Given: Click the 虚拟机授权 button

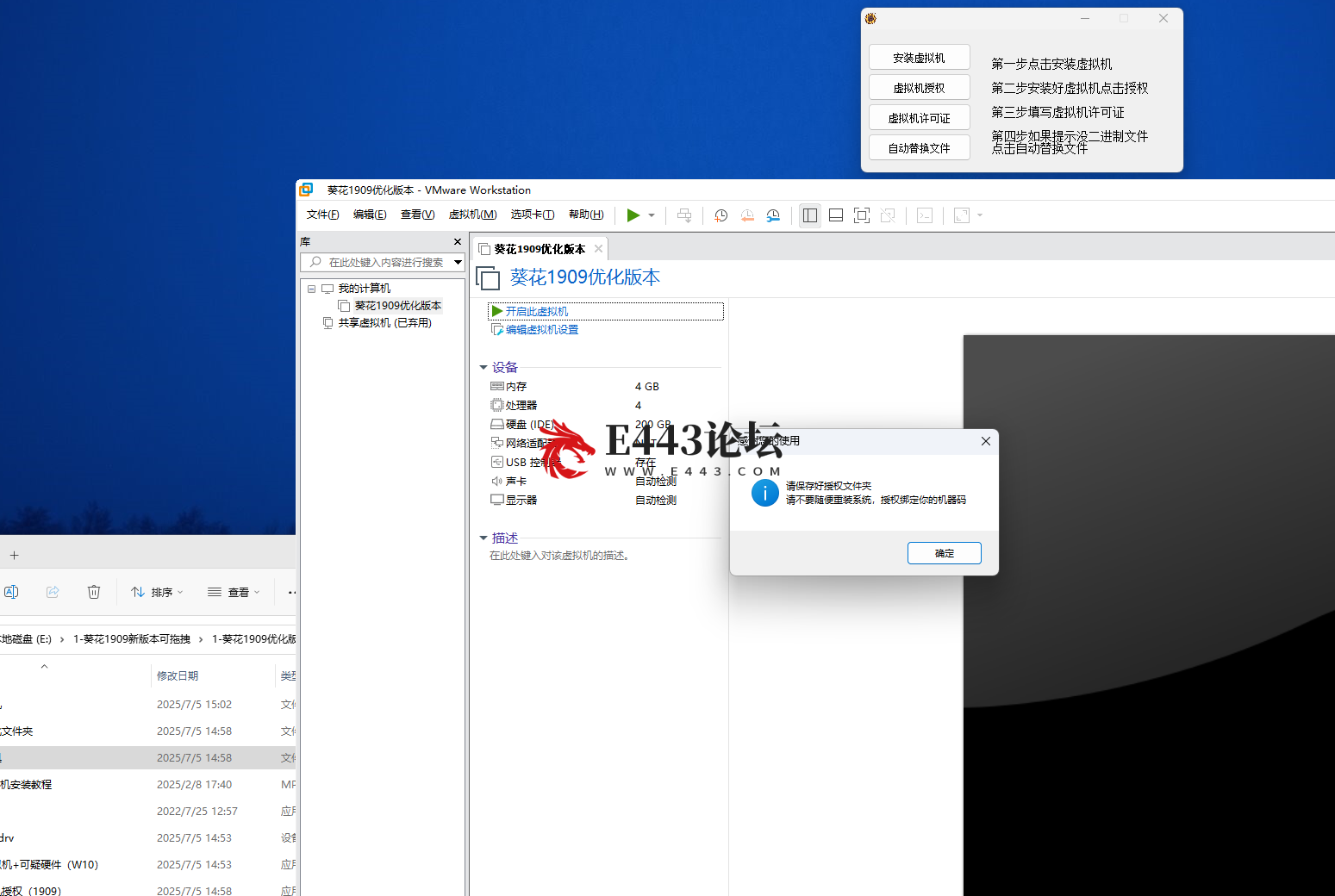Looking at the screenshot, I should [x=920, y=88].
